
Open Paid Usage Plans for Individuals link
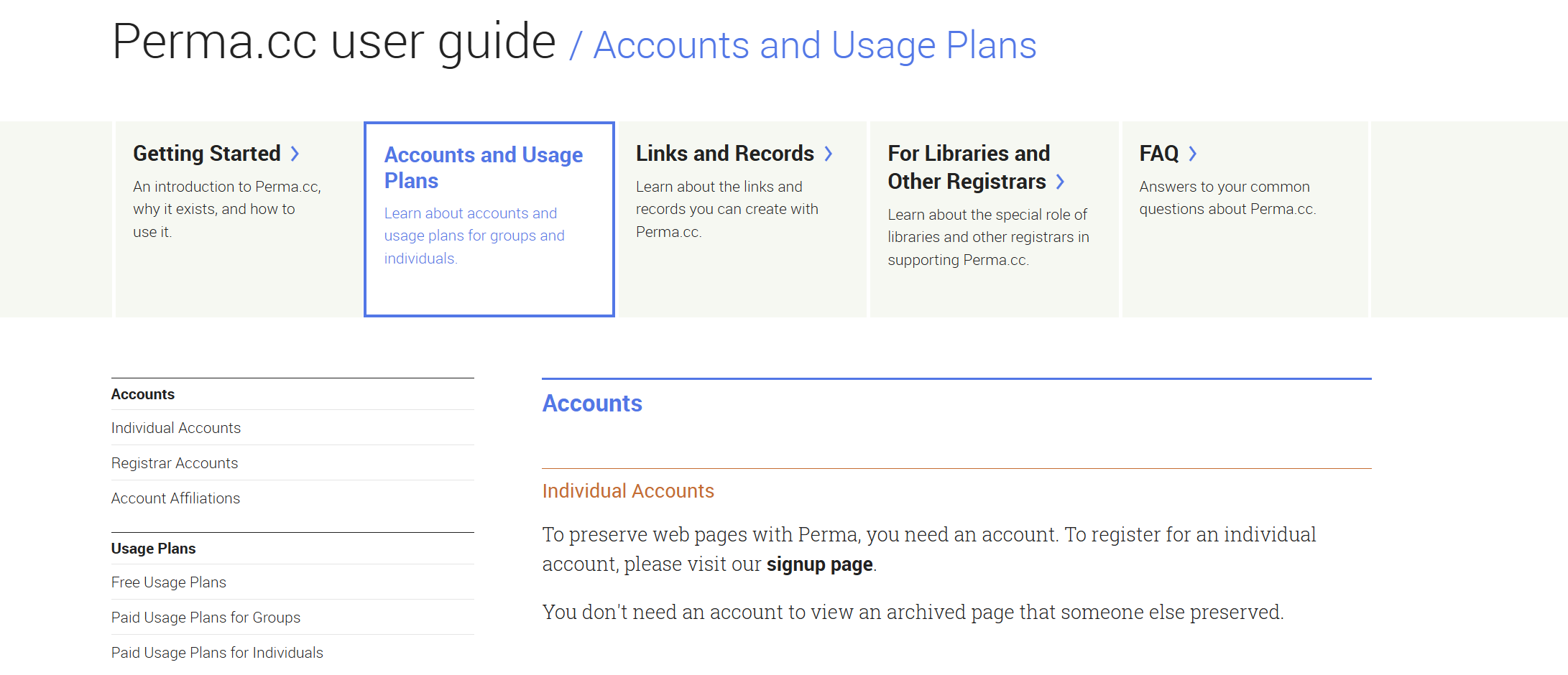pyautogui.click(x=217, y=653)
